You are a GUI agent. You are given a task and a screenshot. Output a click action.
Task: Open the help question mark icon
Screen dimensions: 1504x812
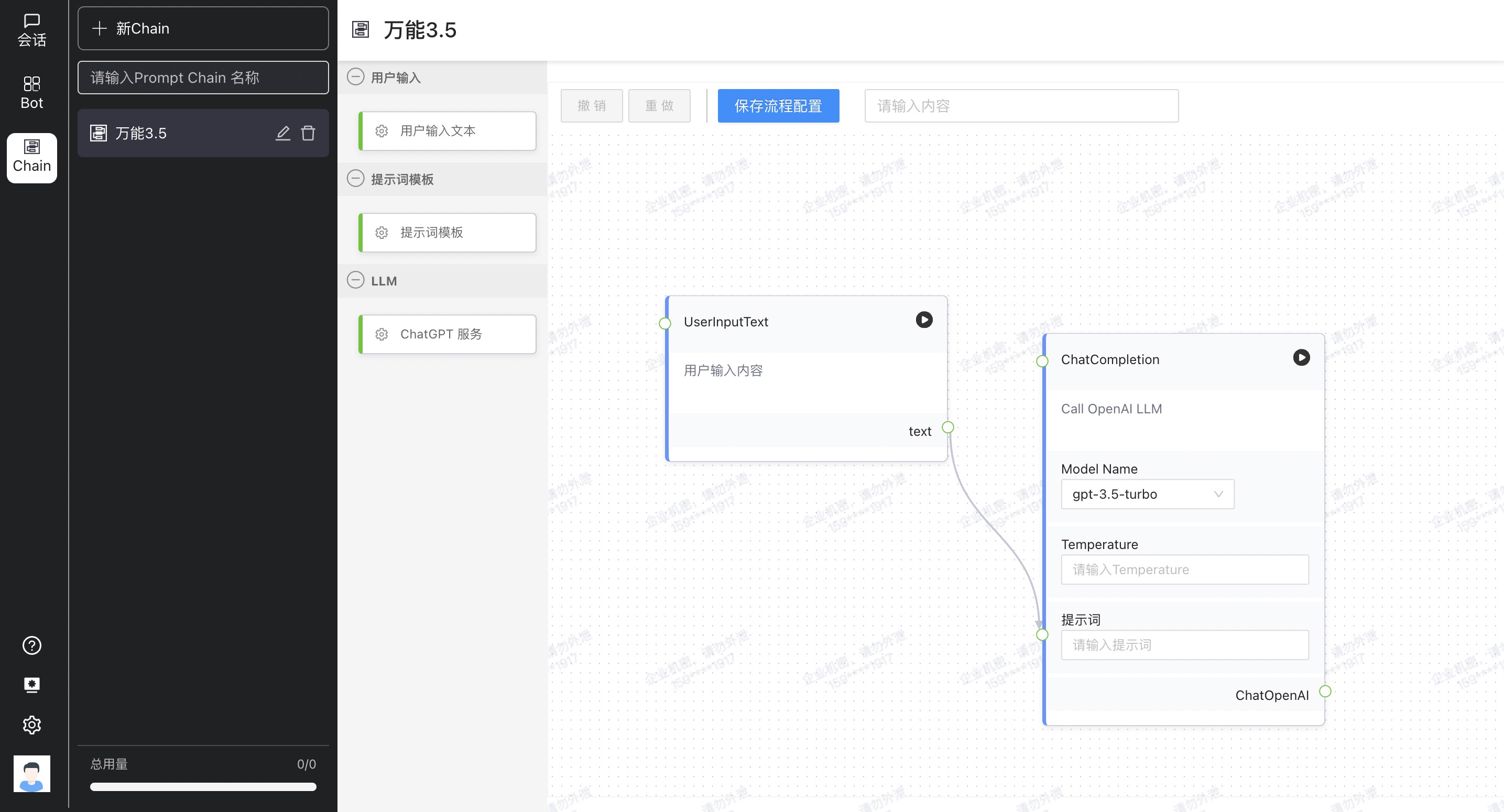click(31, 645)
